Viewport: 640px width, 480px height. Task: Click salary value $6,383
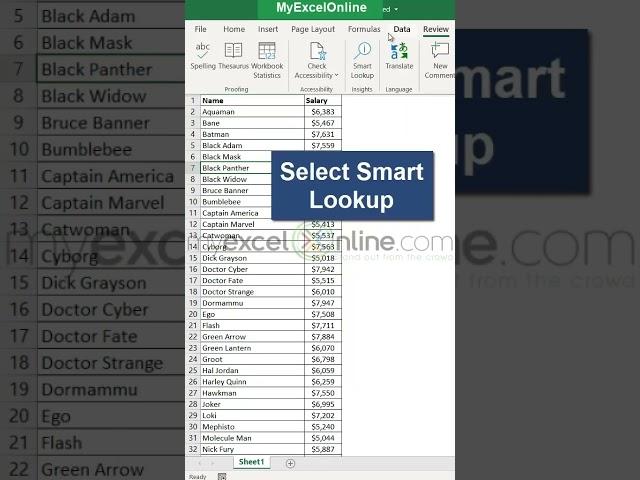tap(322, 112)
